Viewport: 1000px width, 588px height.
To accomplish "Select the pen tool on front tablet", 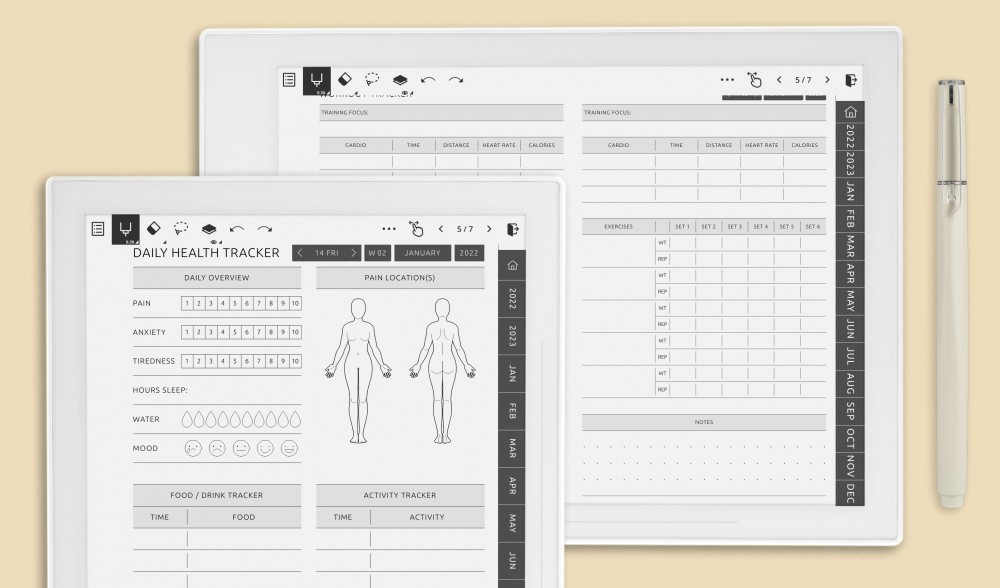I will pyautogui.click(x=126, y=229).
